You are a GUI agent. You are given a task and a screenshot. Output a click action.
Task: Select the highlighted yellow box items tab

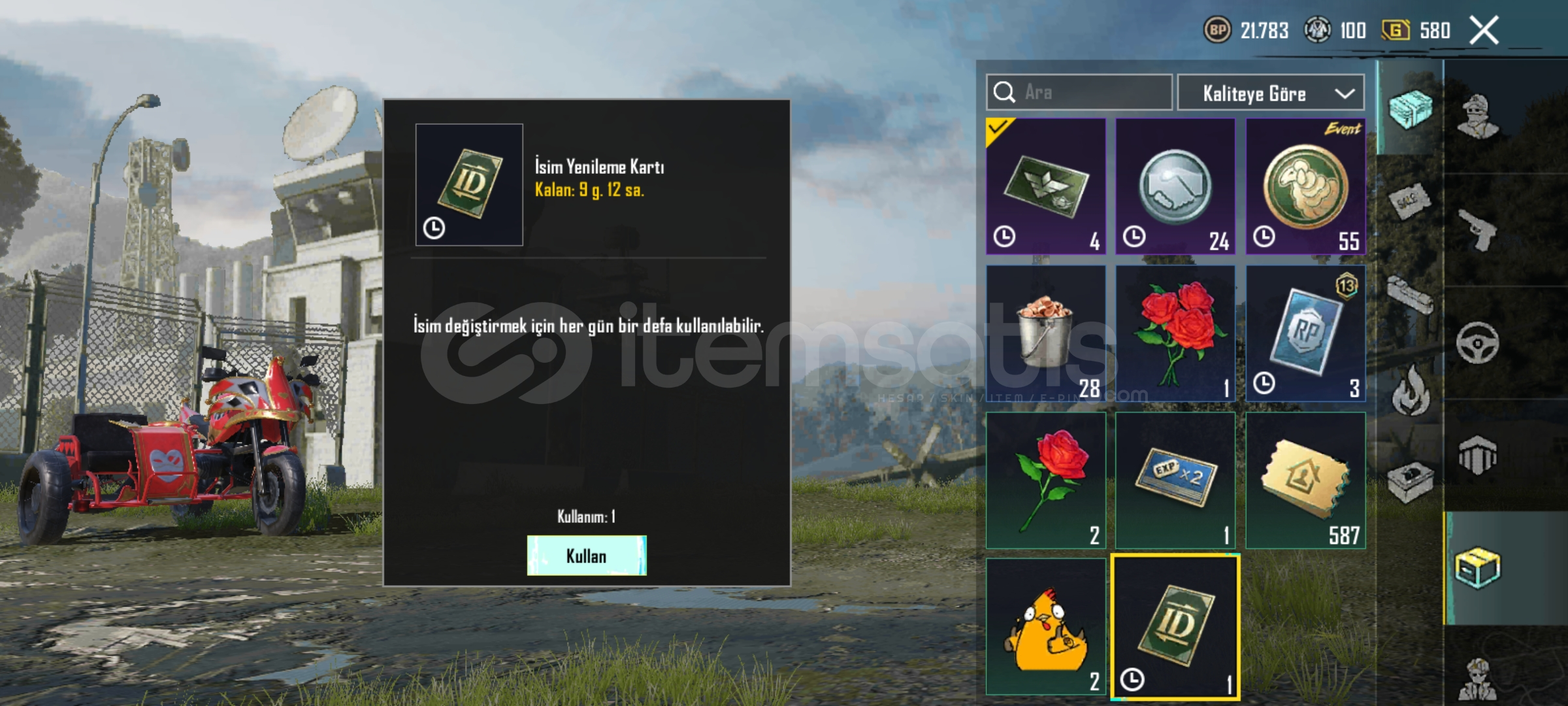1478,567
